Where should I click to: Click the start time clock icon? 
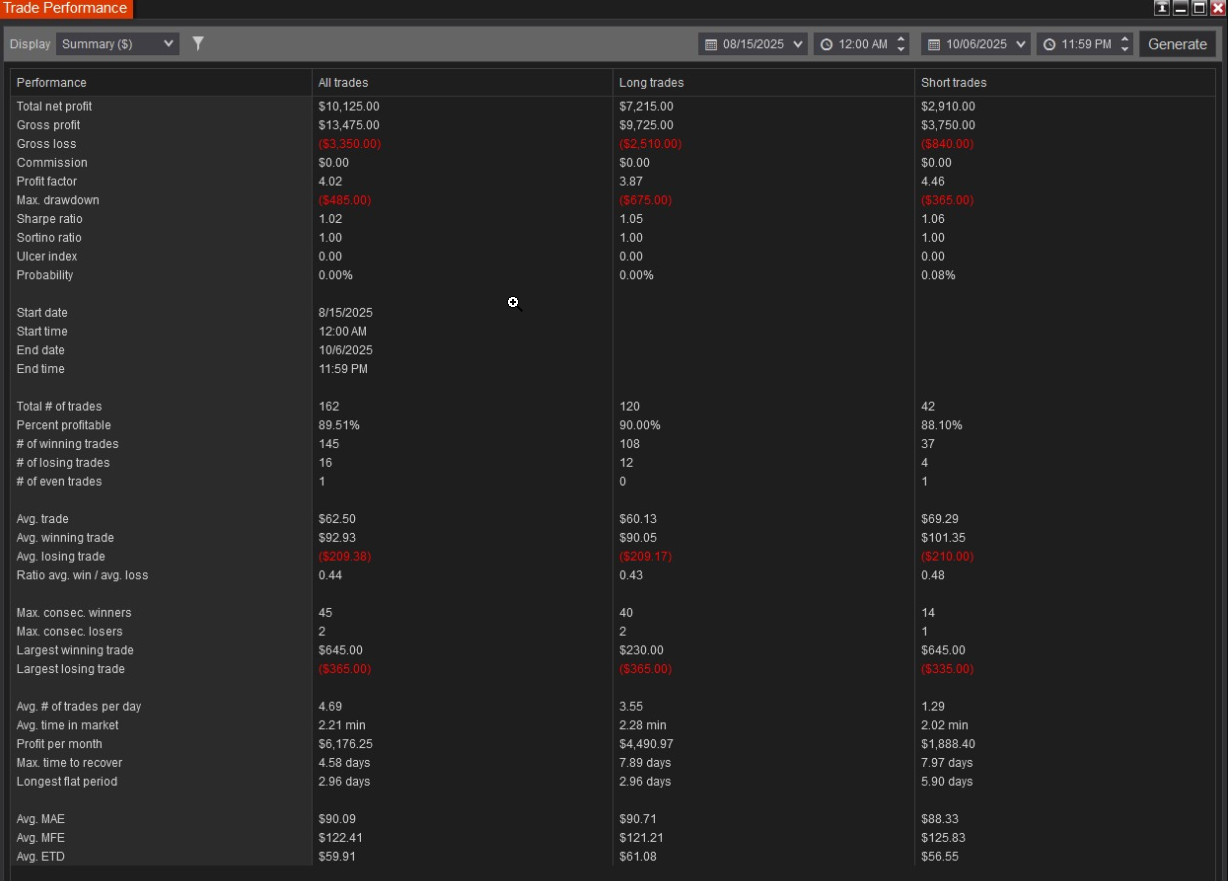point(826,44)
